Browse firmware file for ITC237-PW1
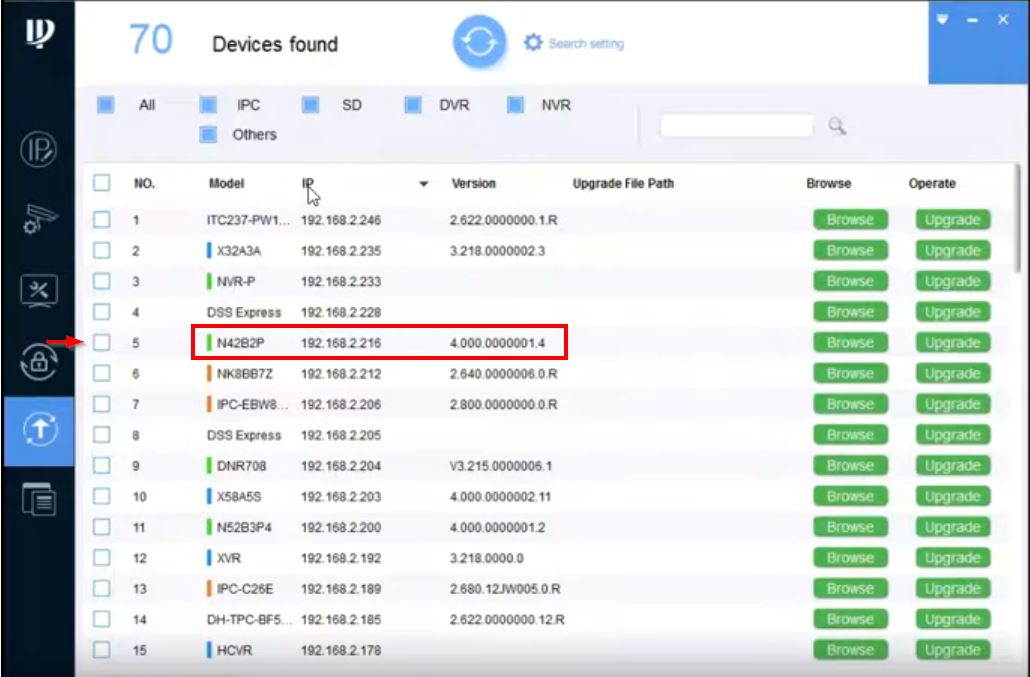Viewport: 1030px width, 677px height. click(850, 220)
